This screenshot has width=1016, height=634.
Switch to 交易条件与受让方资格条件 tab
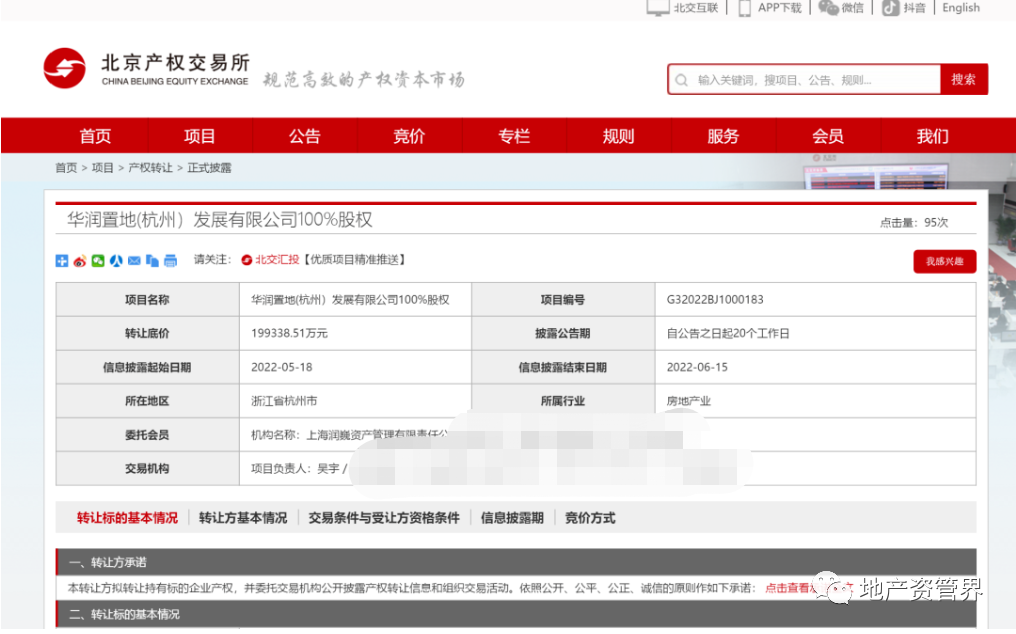tap(384, 518)
